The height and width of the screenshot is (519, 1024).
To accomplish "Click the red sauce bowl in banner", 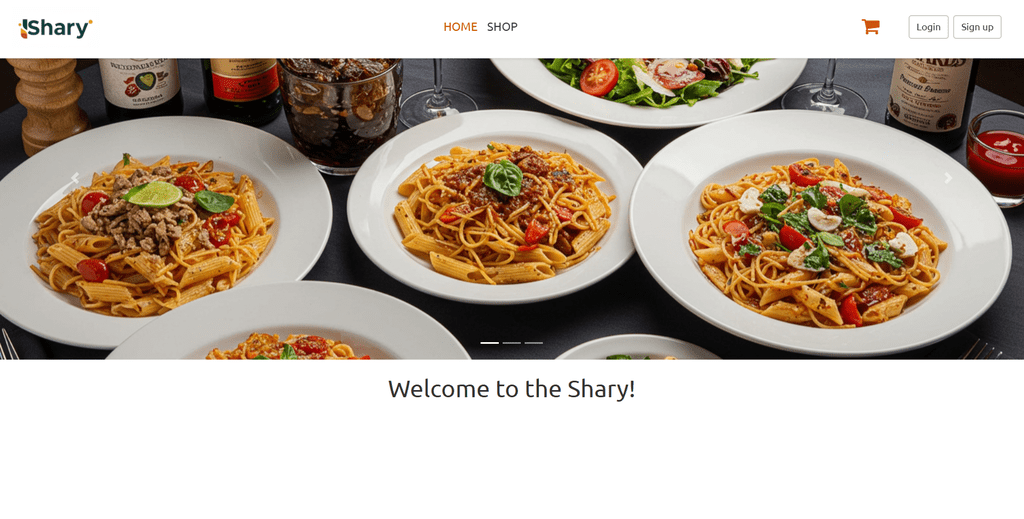I will tap(995, 158).
